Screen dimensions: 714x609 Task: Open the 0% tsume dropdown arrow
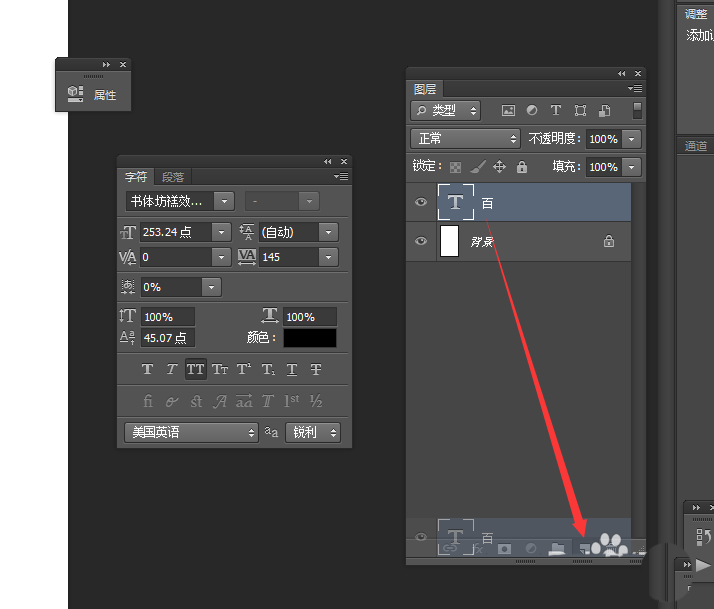pyautogui.click(x=211, y=287)
